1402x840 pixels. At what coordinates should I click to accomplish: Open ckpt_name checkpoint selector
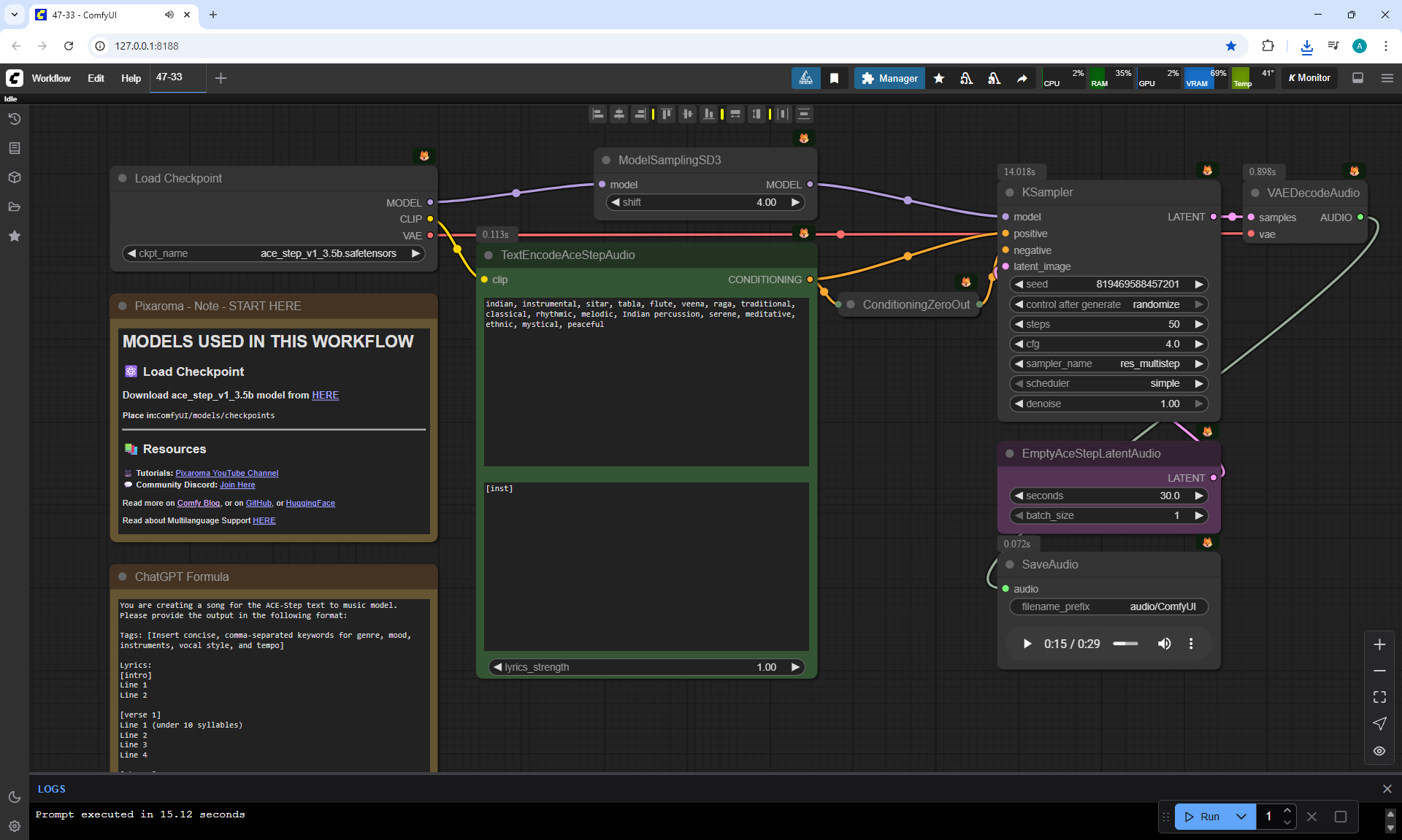pyautogui.click(x=274, y=253)
